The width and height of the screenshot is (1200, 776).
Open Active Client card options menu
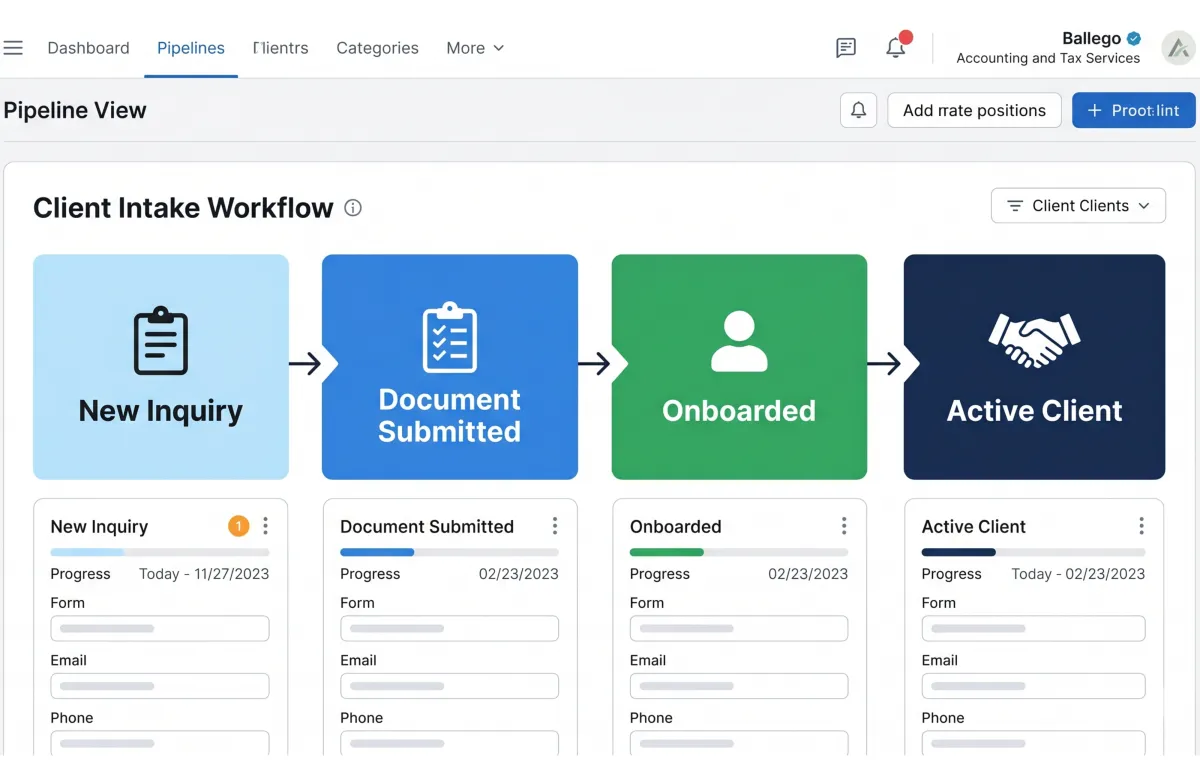pyautogui.click(x=1141, y=526)
